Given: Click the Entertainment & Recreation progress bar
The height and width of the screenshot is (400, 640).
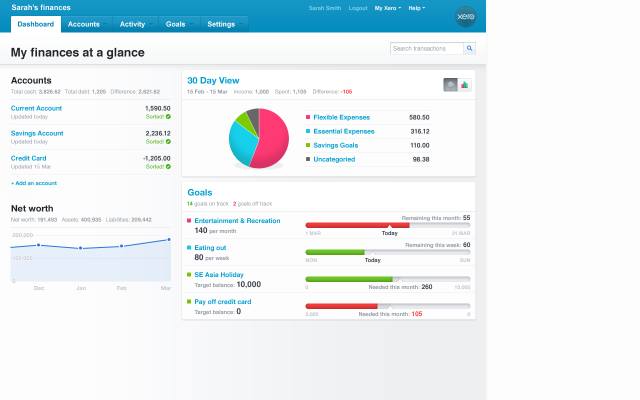Looking at the screenshot, I should (x=387, y=225).
